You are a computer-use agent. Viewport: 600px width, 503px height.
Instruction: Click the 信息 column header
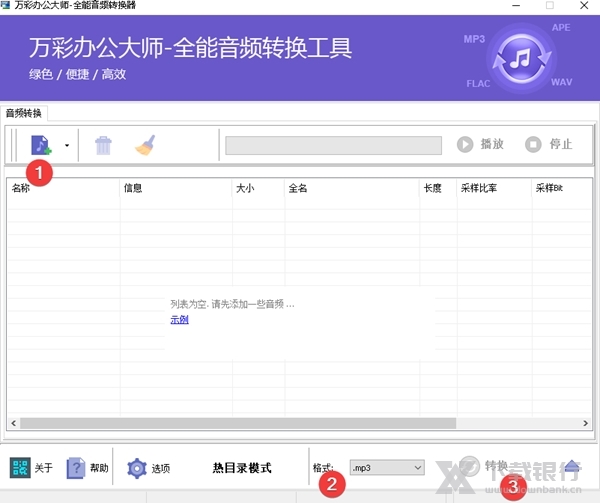click(x=176, y=188)
